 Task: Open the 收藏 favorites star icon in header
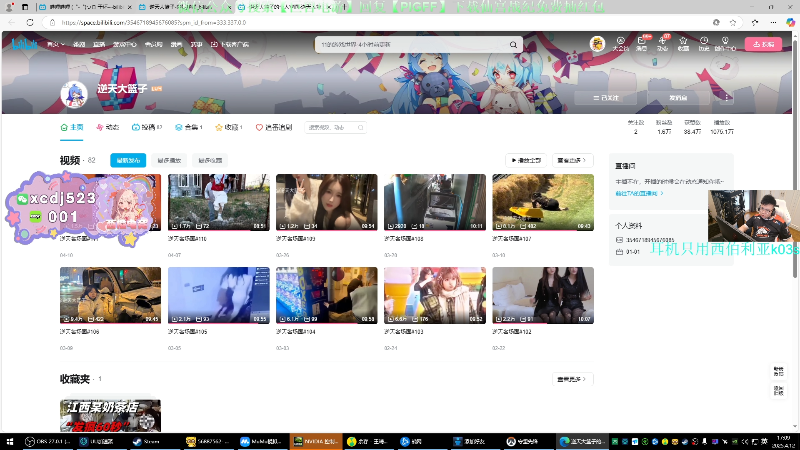click(x=683, y=44)
